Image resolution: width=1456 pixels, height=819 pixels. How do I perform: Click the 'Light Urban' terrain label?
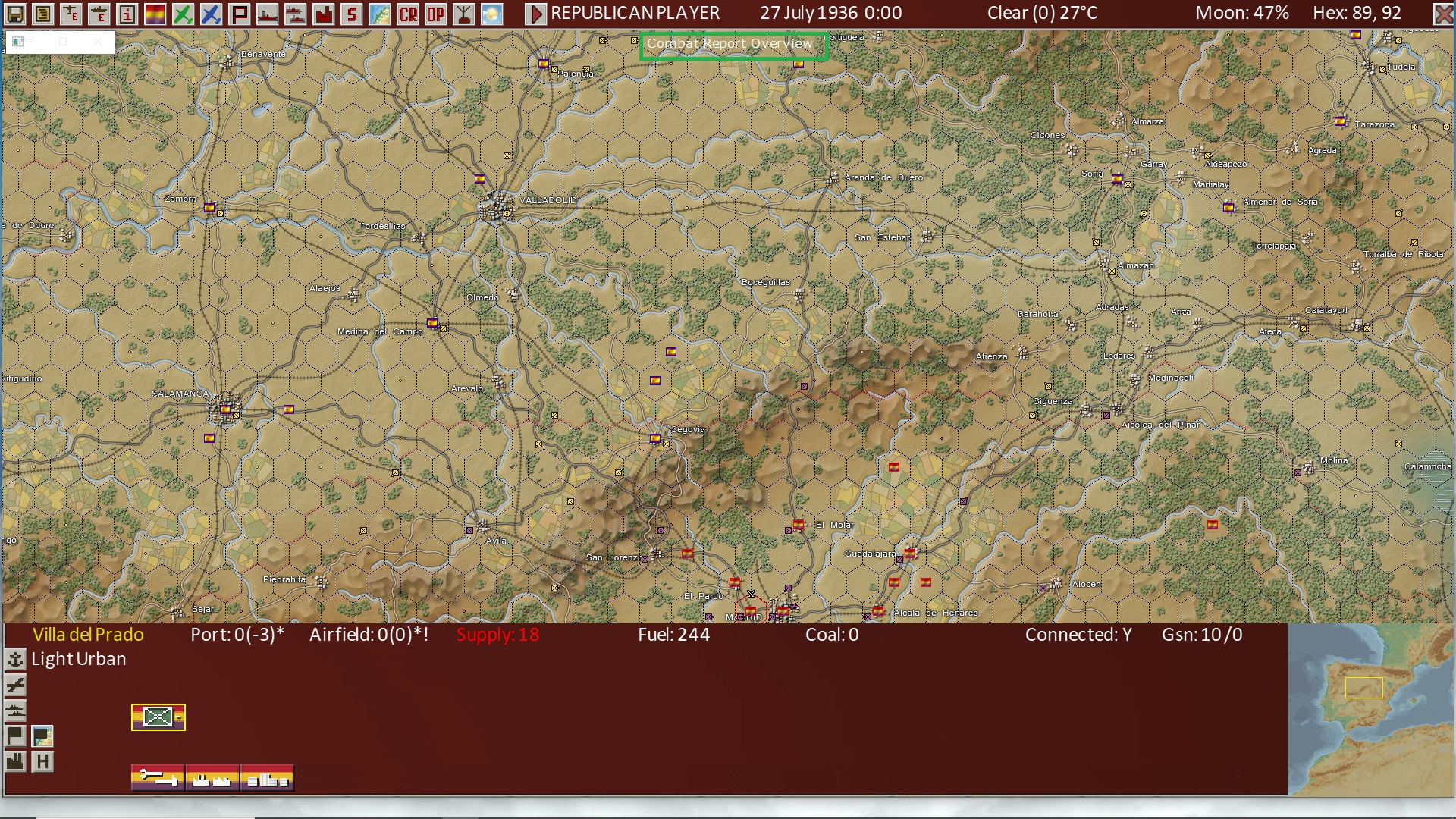pyautogui.click(x=79, y=659)
